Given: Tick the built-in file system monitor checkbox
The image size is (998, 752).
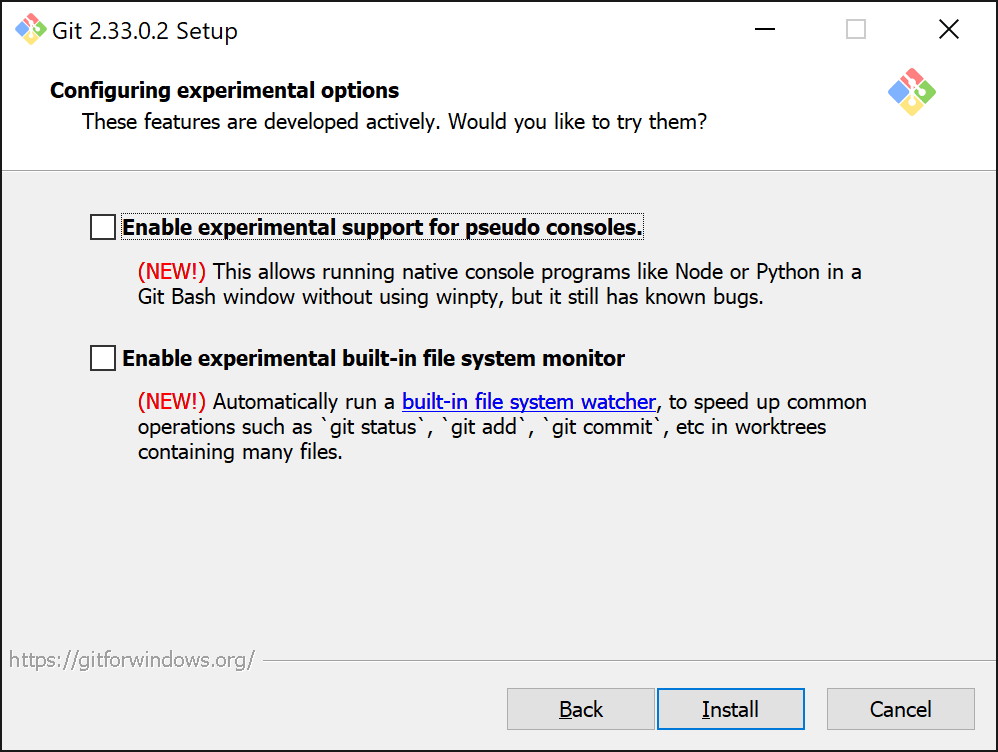Looking at the screenshot, I should (102, 358).
